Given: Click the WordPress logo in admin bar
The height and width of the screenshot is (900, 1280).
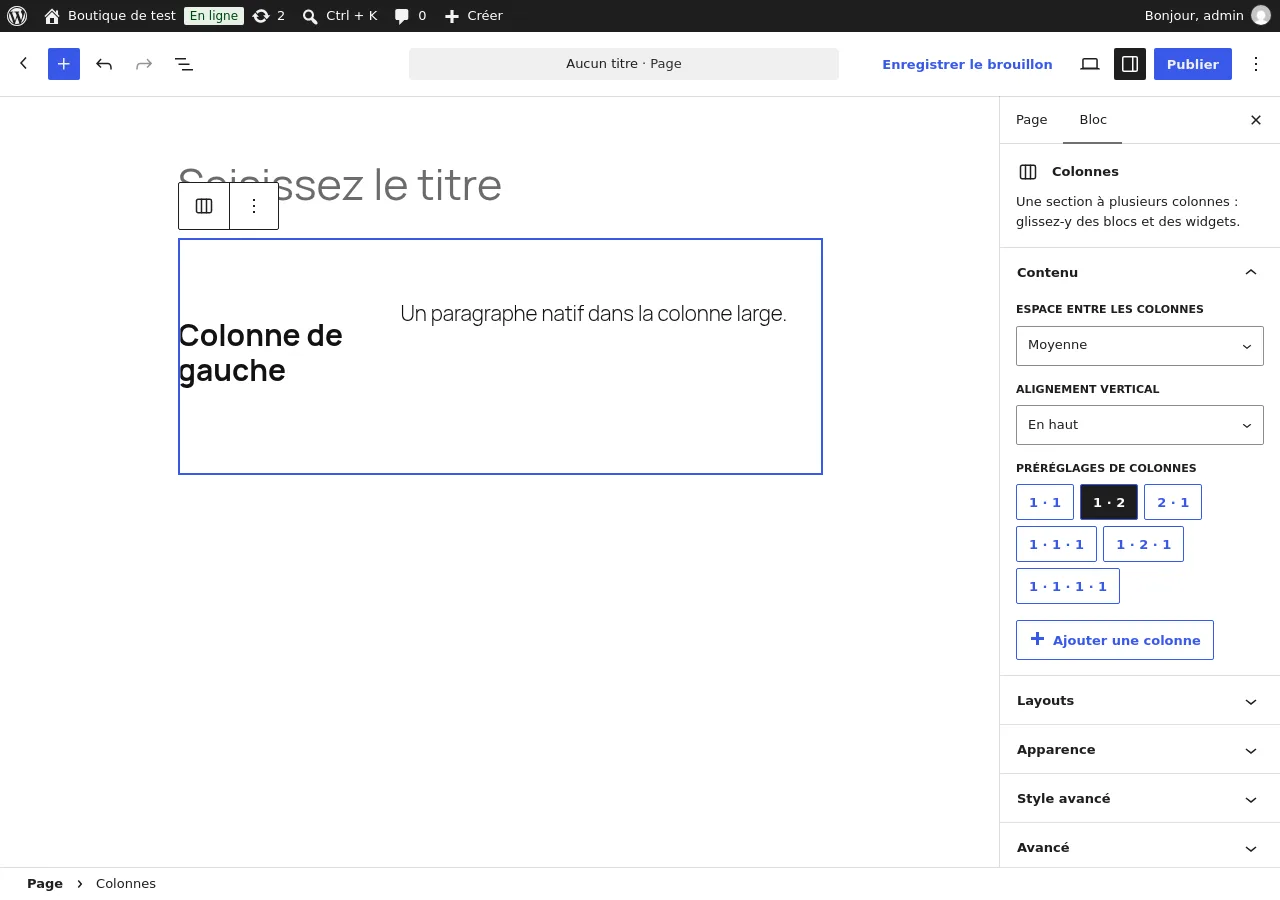Looking at the screenshot, I should [x=17, y=16].
